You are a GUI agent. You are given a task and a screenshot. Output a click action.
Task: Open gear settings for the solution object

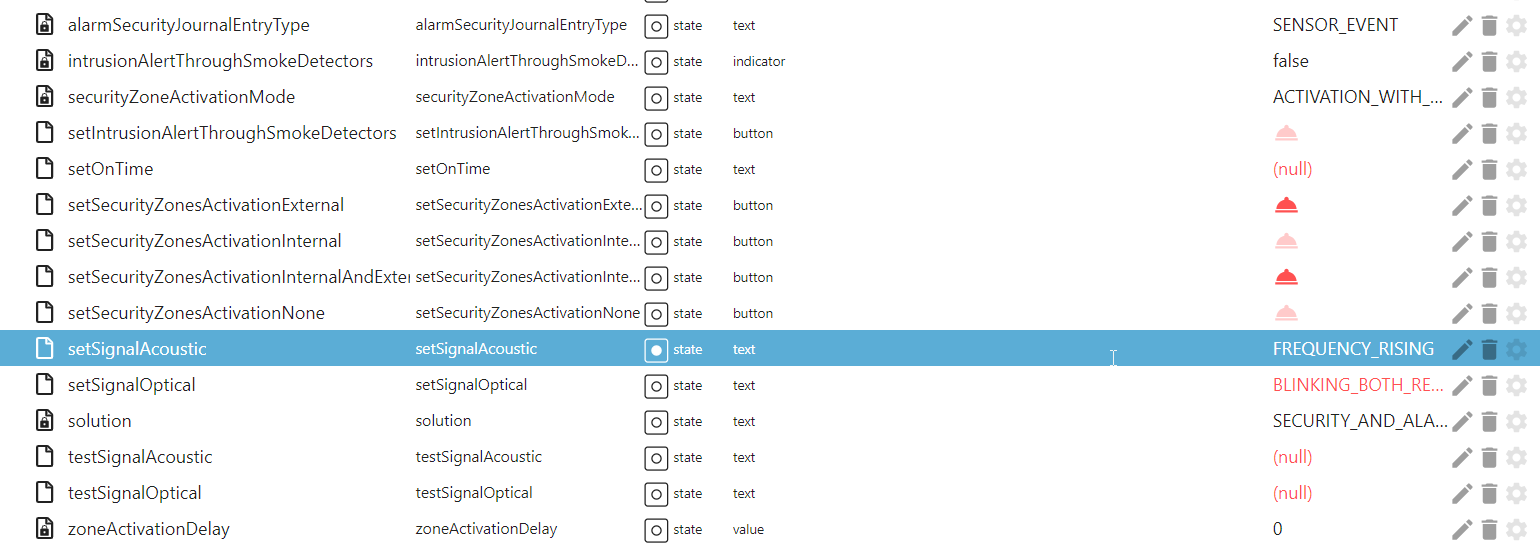pyautogui.click(x=1516, y=421)
